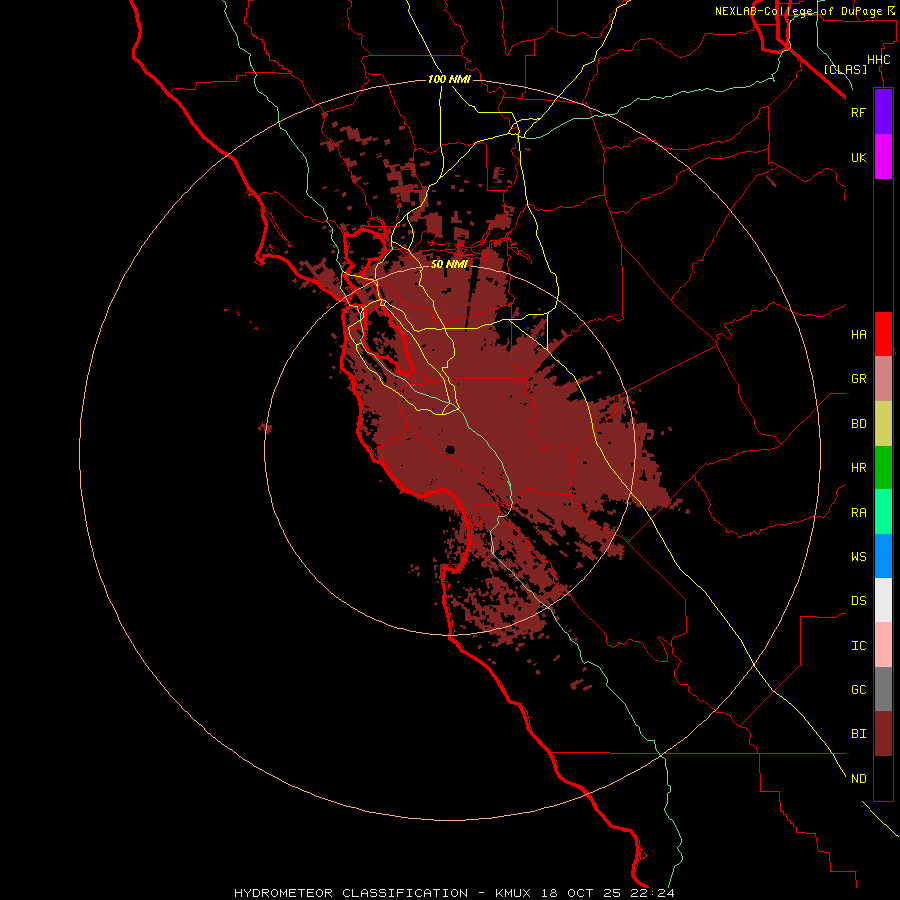This screenshot has width=900, height=900.
Task: Click the magenta UK legend color swatch
Action: [x=883, y=157]
